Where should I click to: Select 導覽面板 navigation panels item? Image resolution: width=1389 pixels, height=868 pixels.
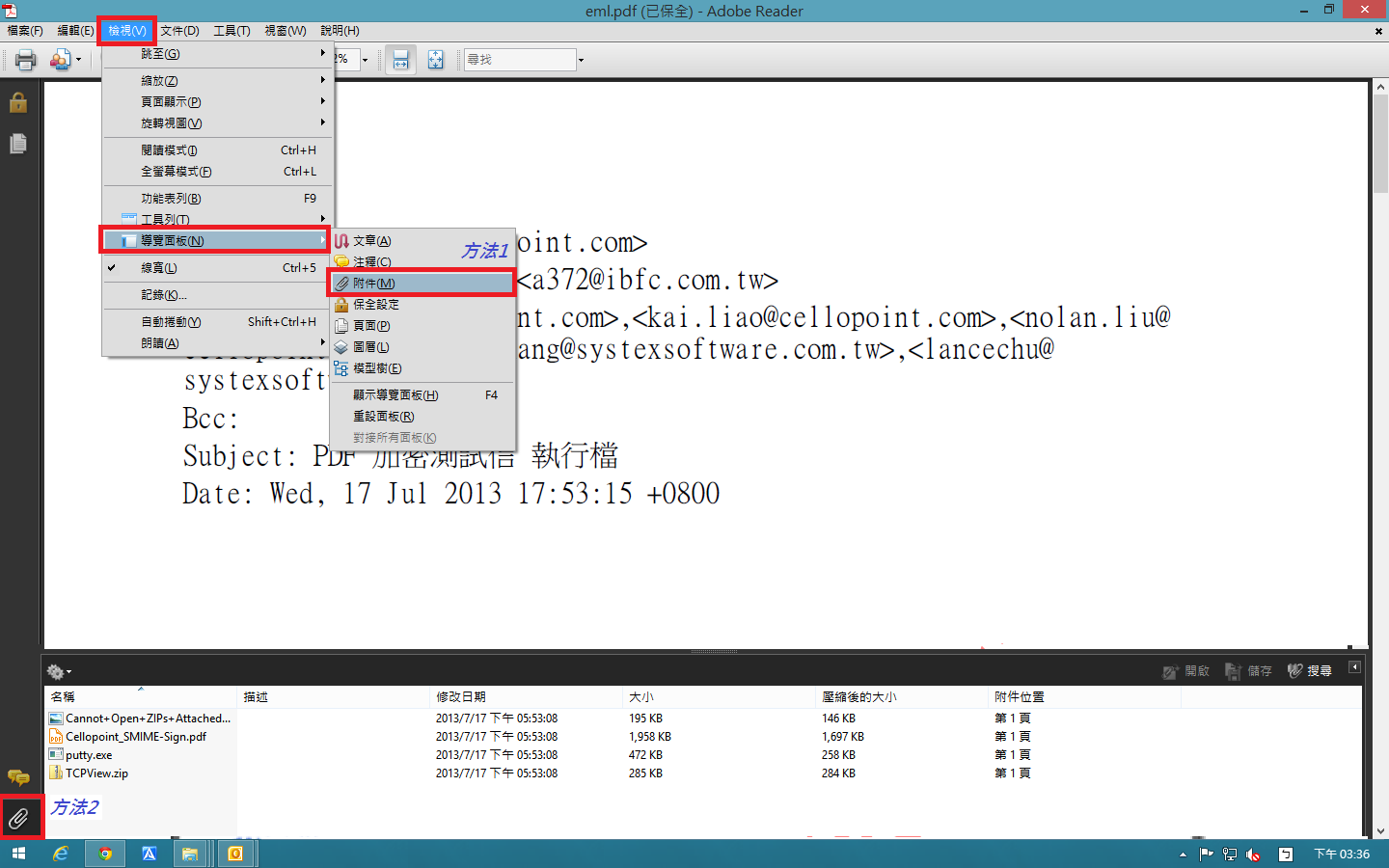[218, 240]
